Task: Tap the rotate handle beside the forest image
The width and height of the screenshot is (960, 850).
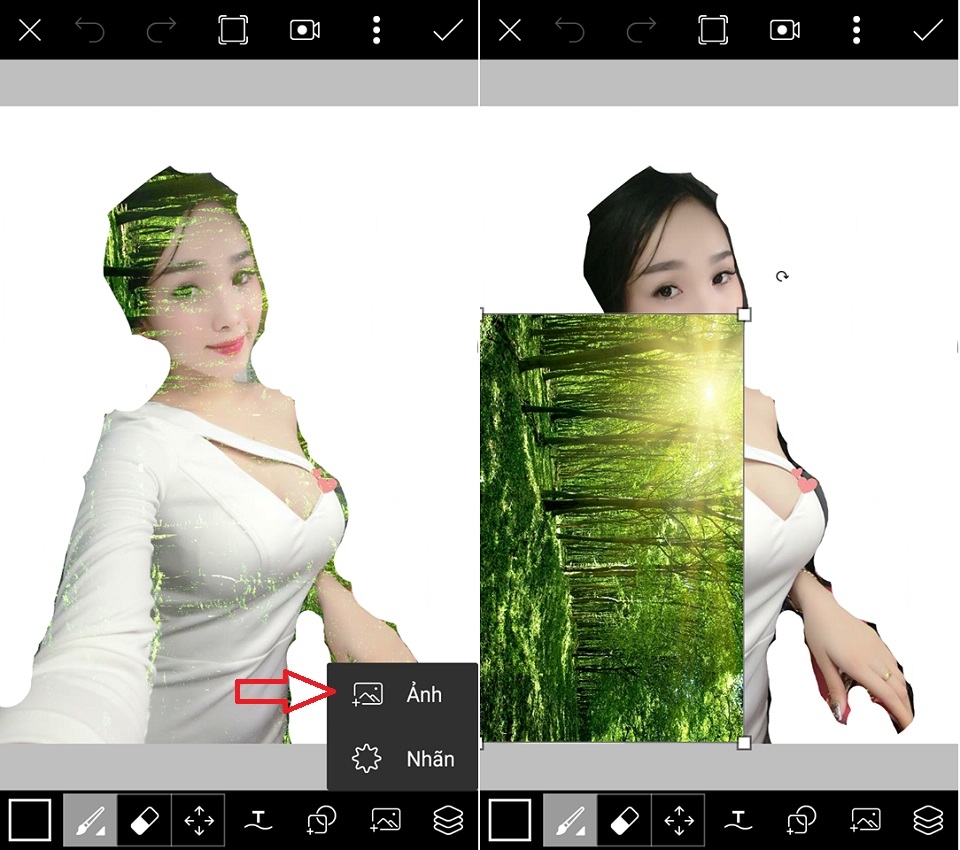Action: [782, 277]
